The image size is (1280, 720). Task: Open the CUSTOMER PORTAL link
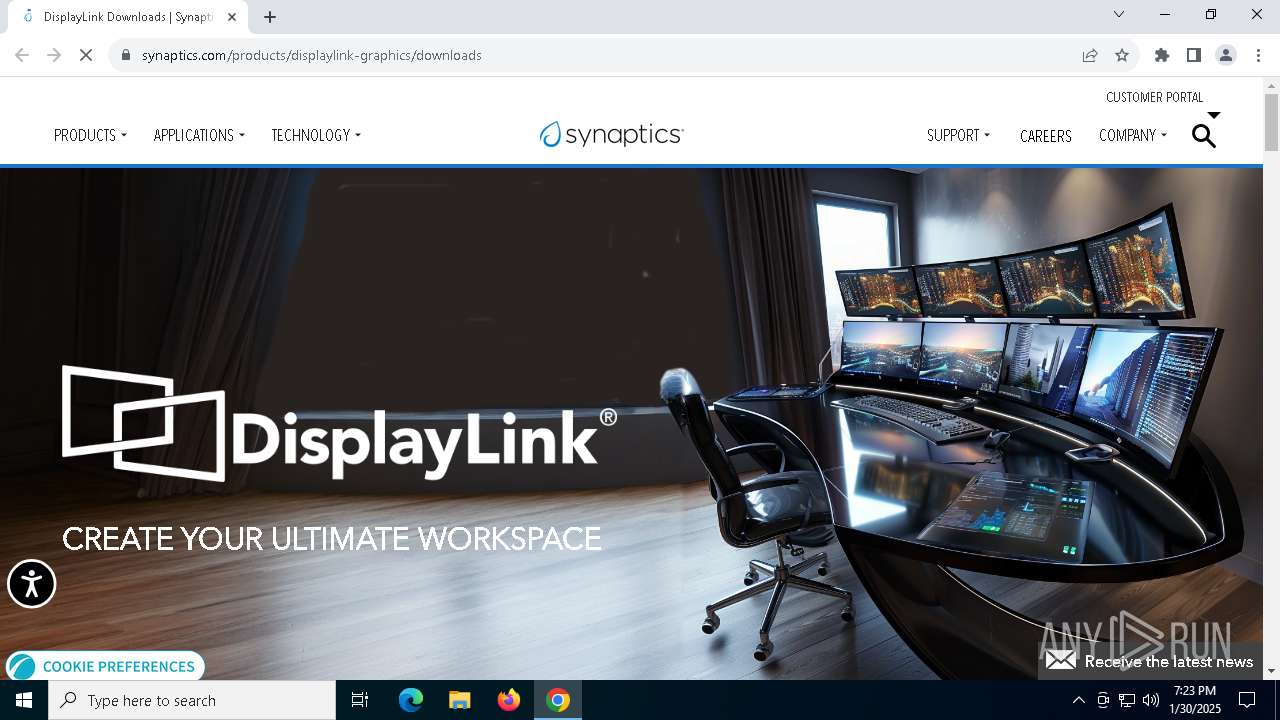pyautogui.click(x=1155, y=97)
